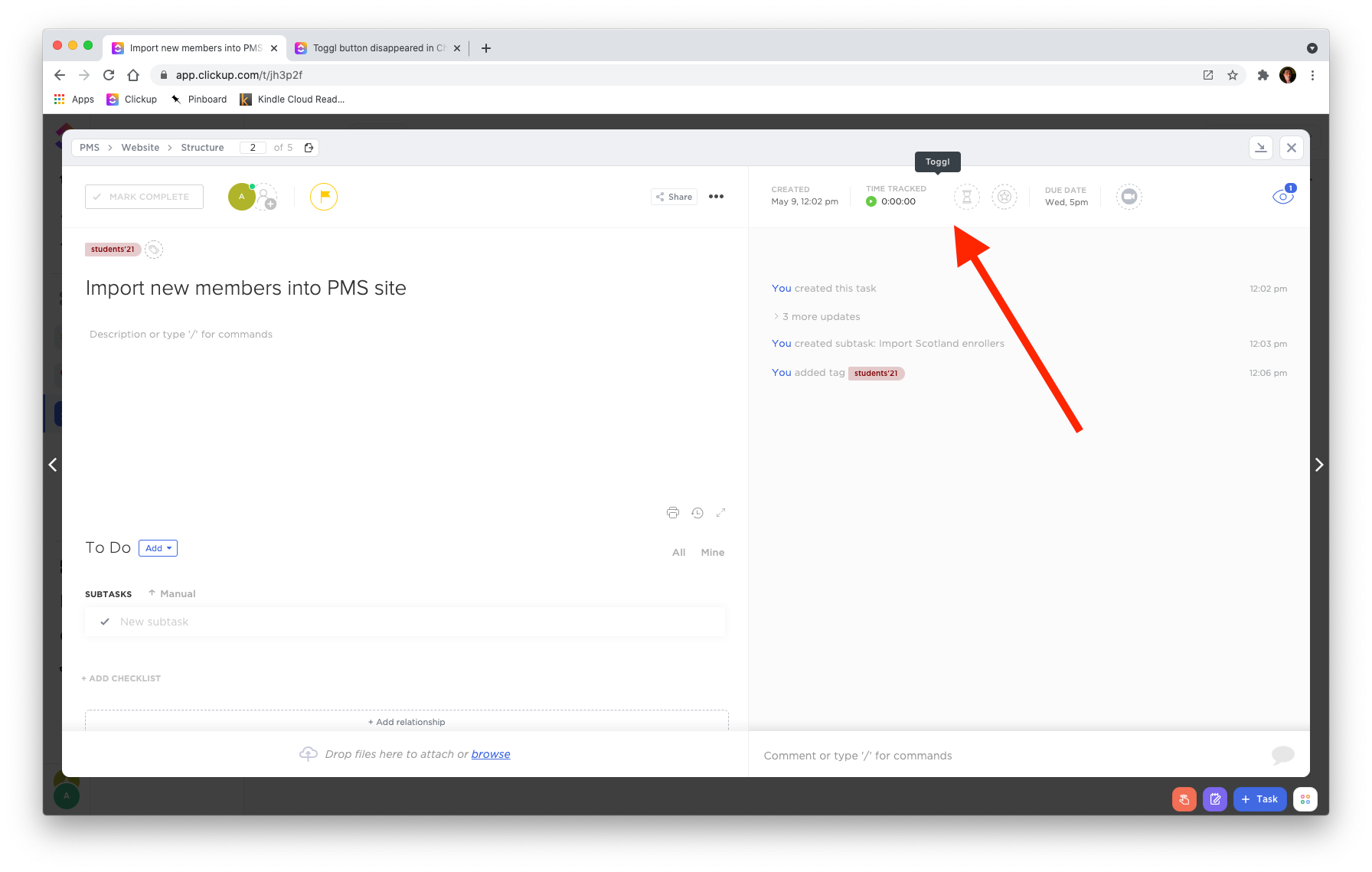Open the orange reminder quick action icon
The image size is (1372, 872).
pyautogui.click(x=1184, y=799)
